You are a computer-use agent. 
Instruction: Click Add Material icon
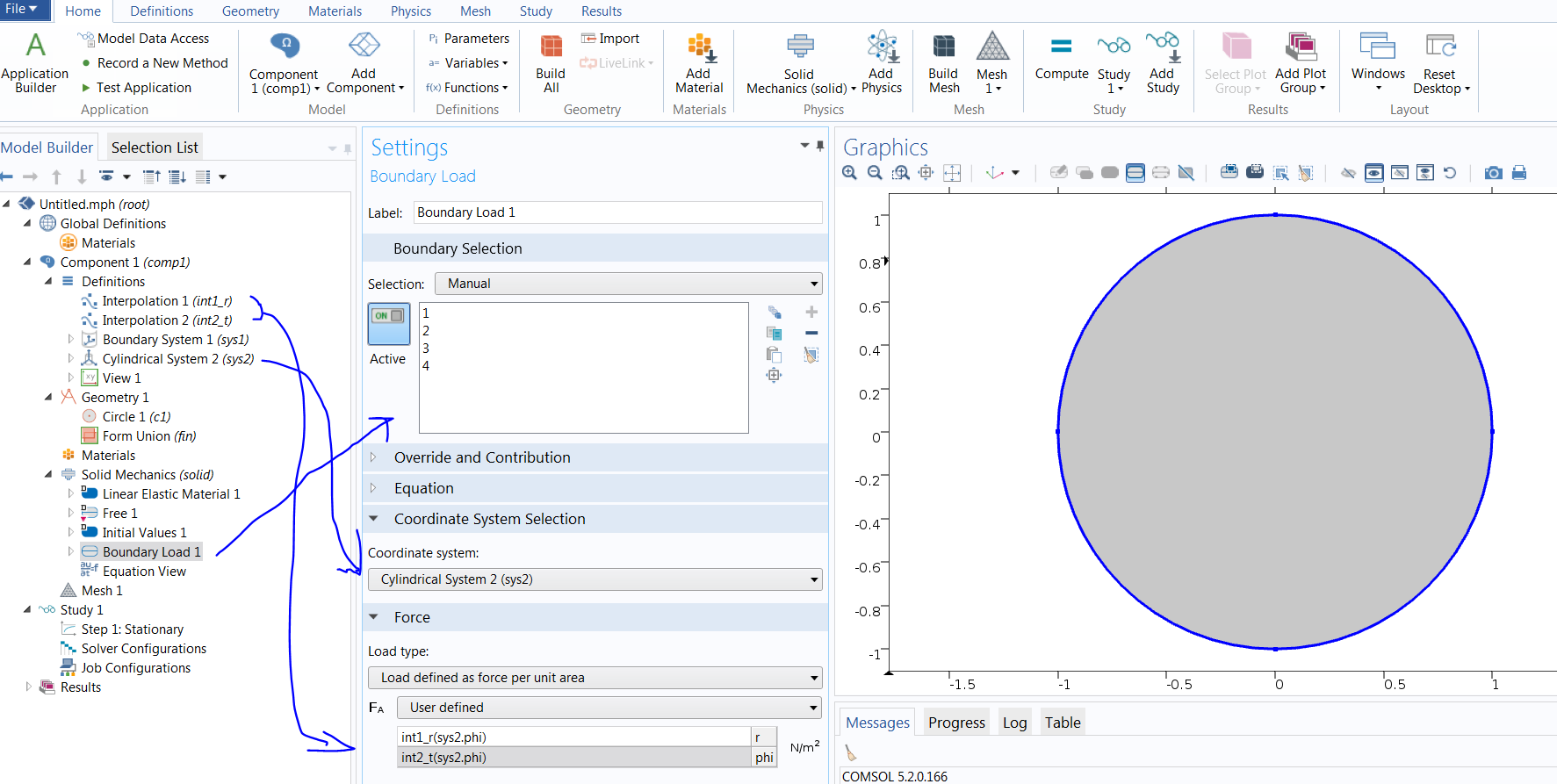(699, 61)
